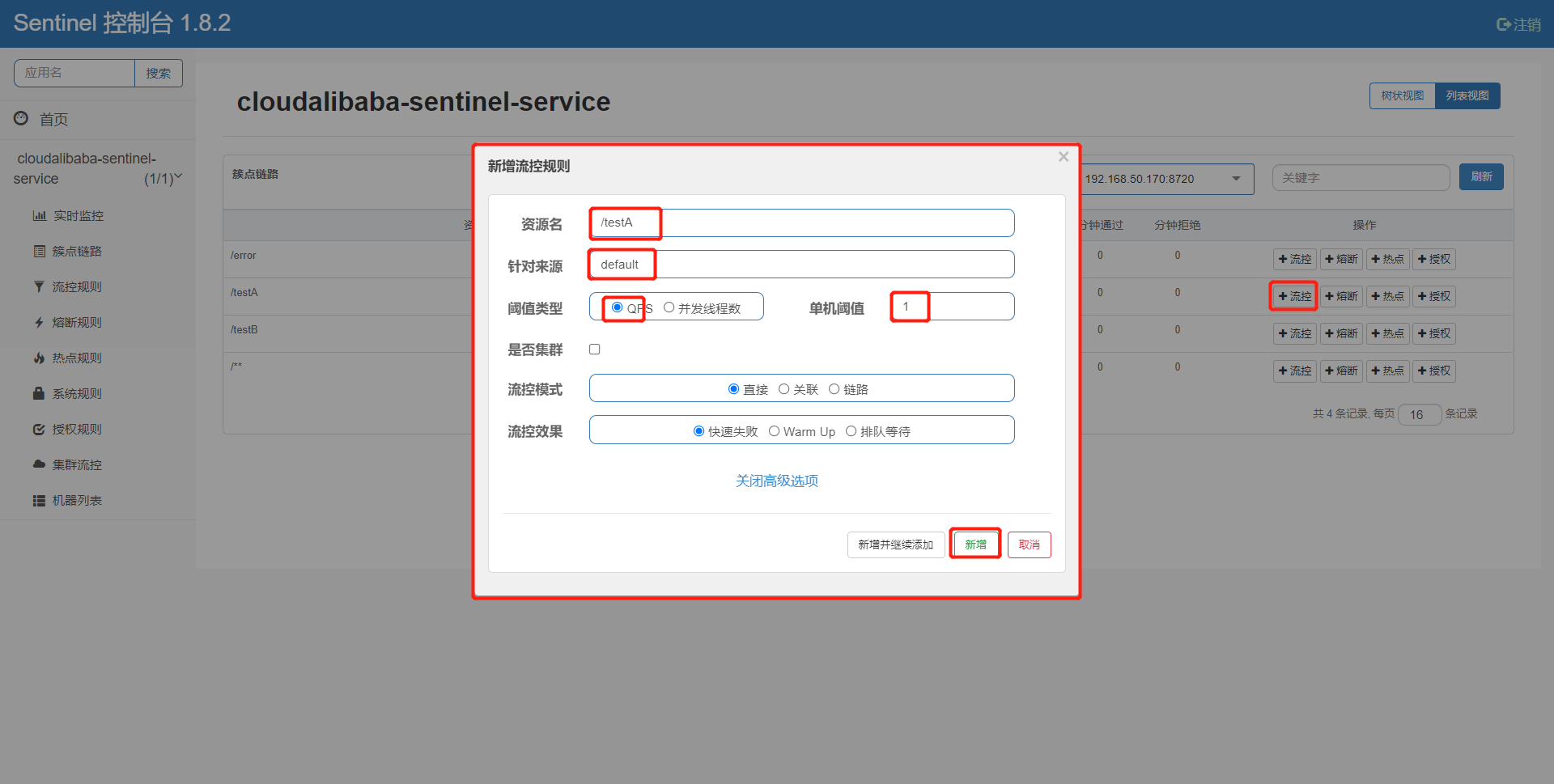The height and width of the screenshot is (784, 1554).
Task: Focus the 单机阈值 threshold field
Action: point(953,307)
